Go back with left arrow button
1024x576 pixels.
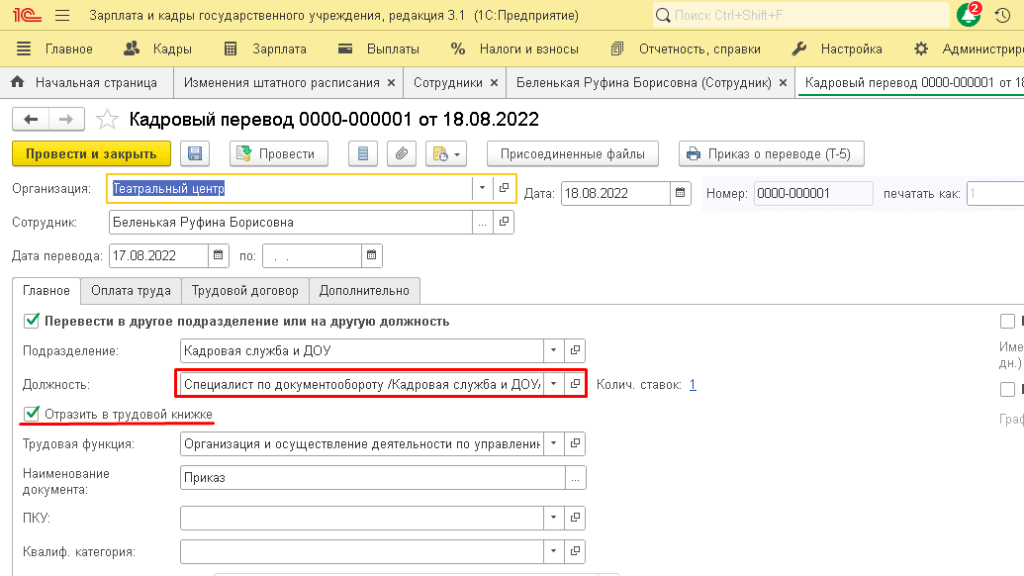[x=30, y=120]
